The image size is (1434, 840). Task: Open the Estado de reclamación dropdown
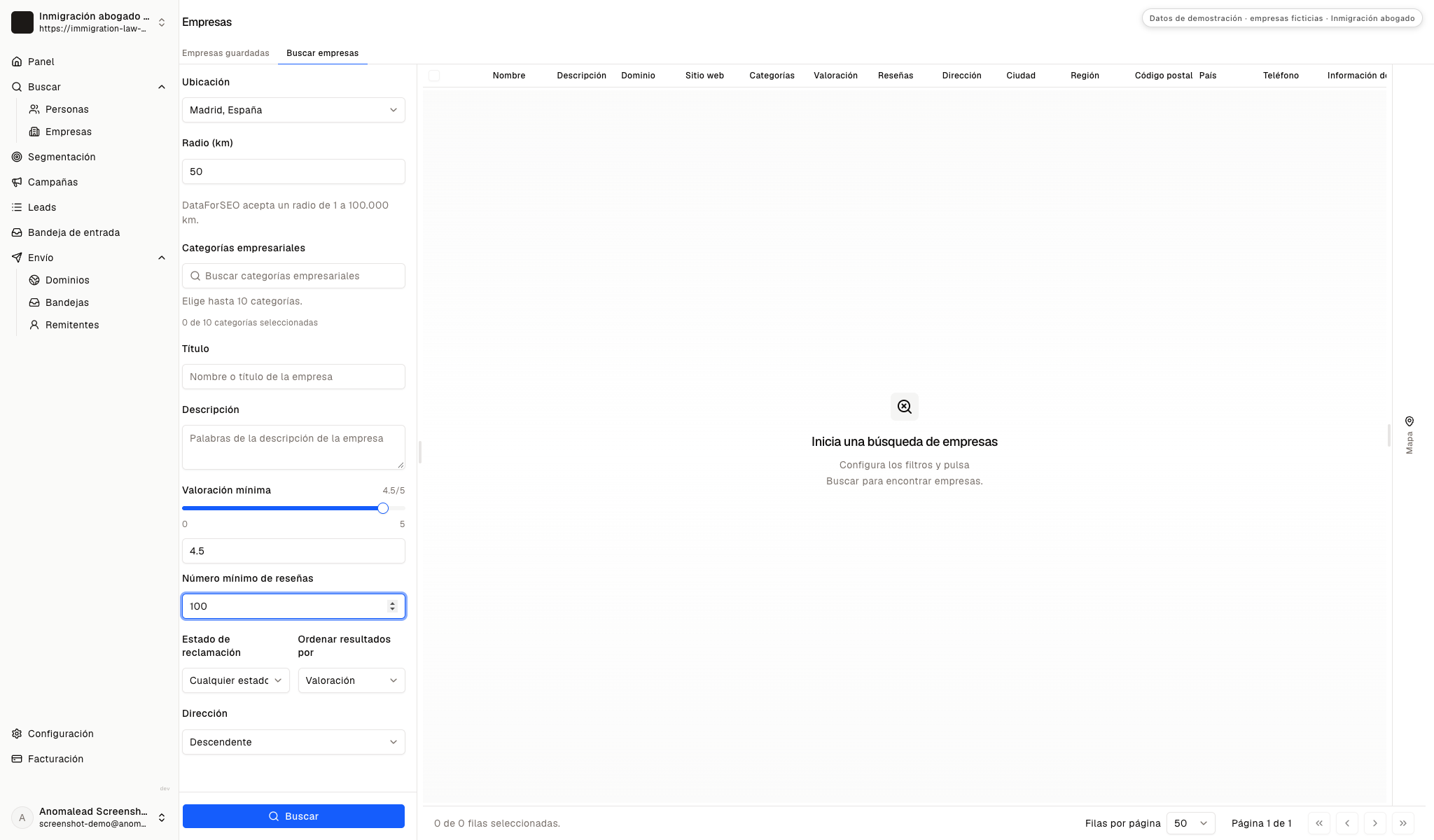236,680
